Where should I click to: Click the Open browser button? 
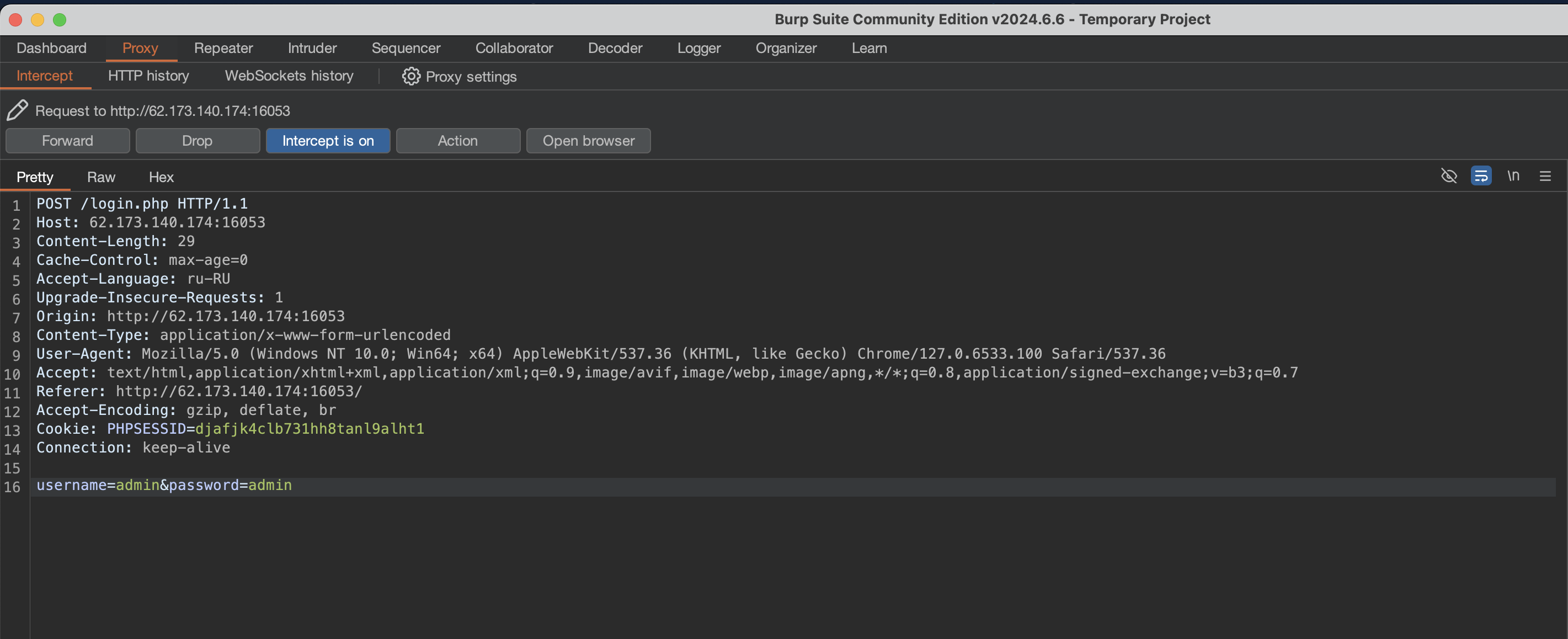(x=588, y=141)
